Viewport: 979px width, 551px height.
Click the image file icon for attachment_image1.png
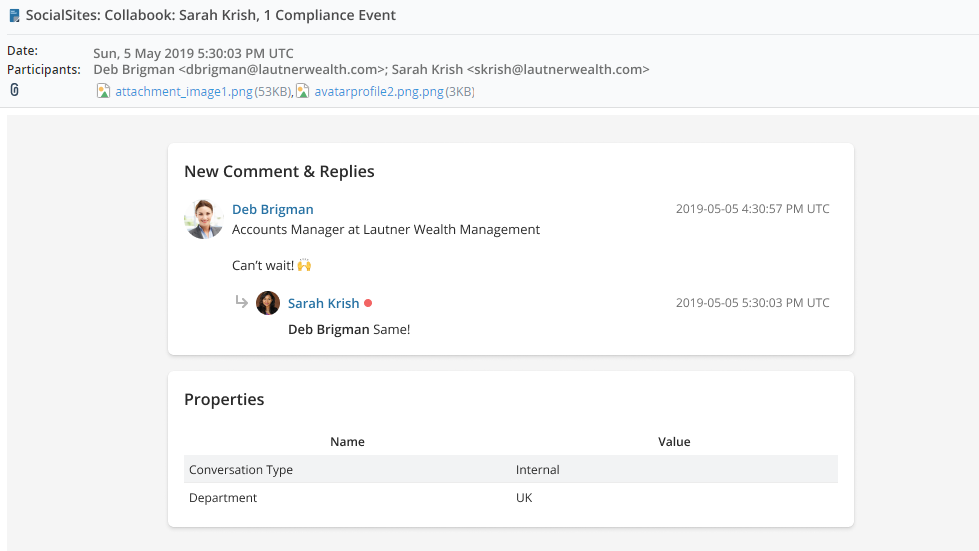pyautogui.click(x=103, y=91)
